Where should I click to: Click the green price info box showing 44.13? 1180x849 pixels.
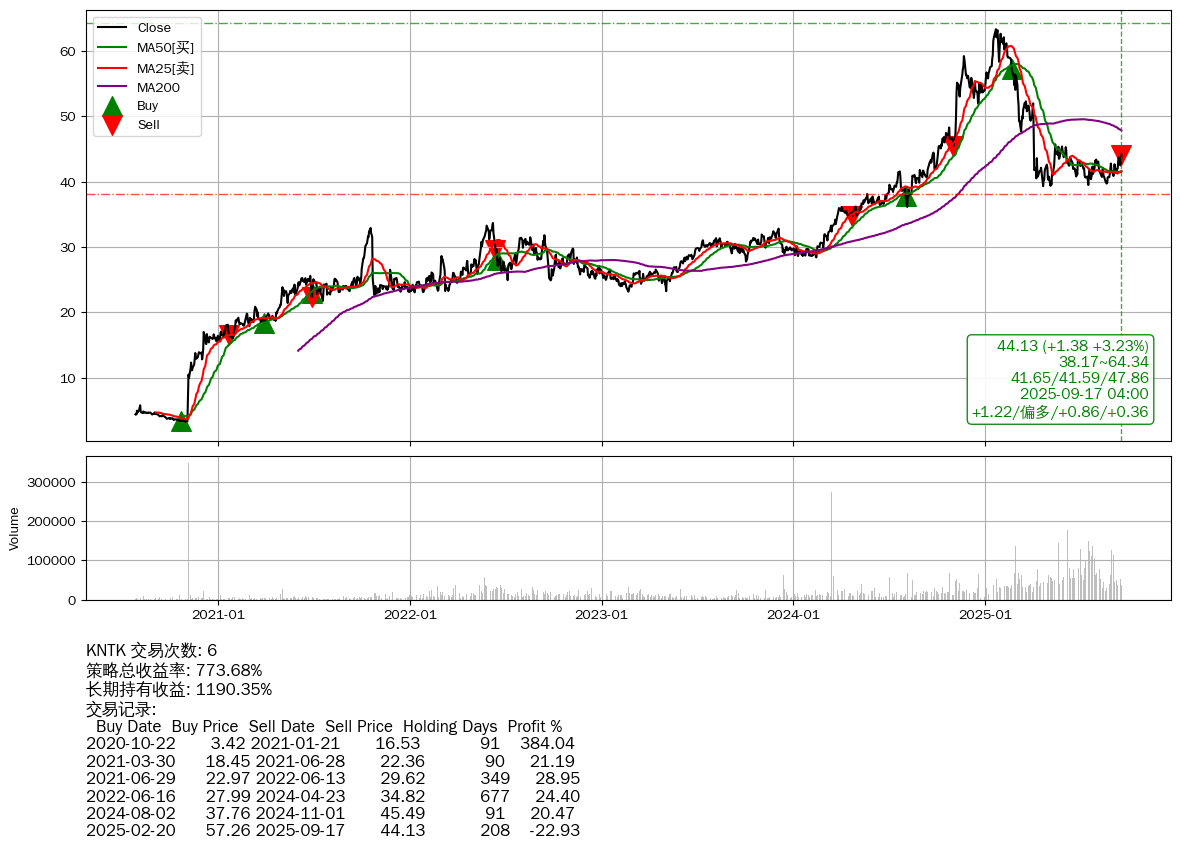coord(1059,379)
